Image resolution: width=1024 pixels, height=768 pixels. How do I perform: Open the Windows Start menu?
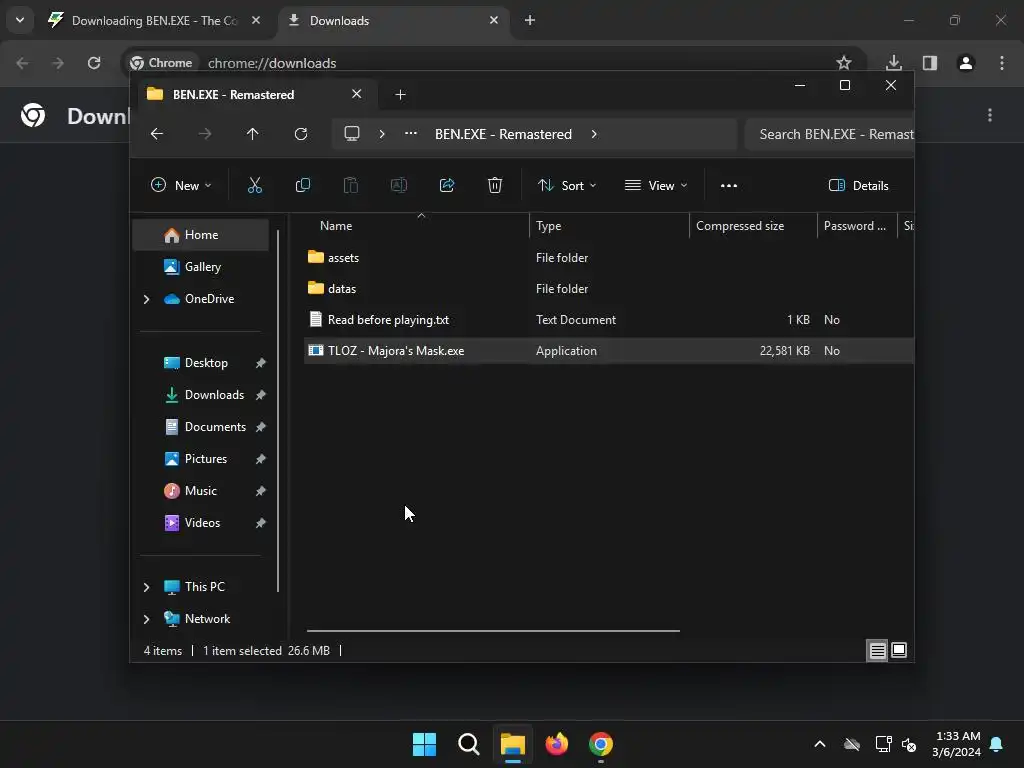coord(424,744)
